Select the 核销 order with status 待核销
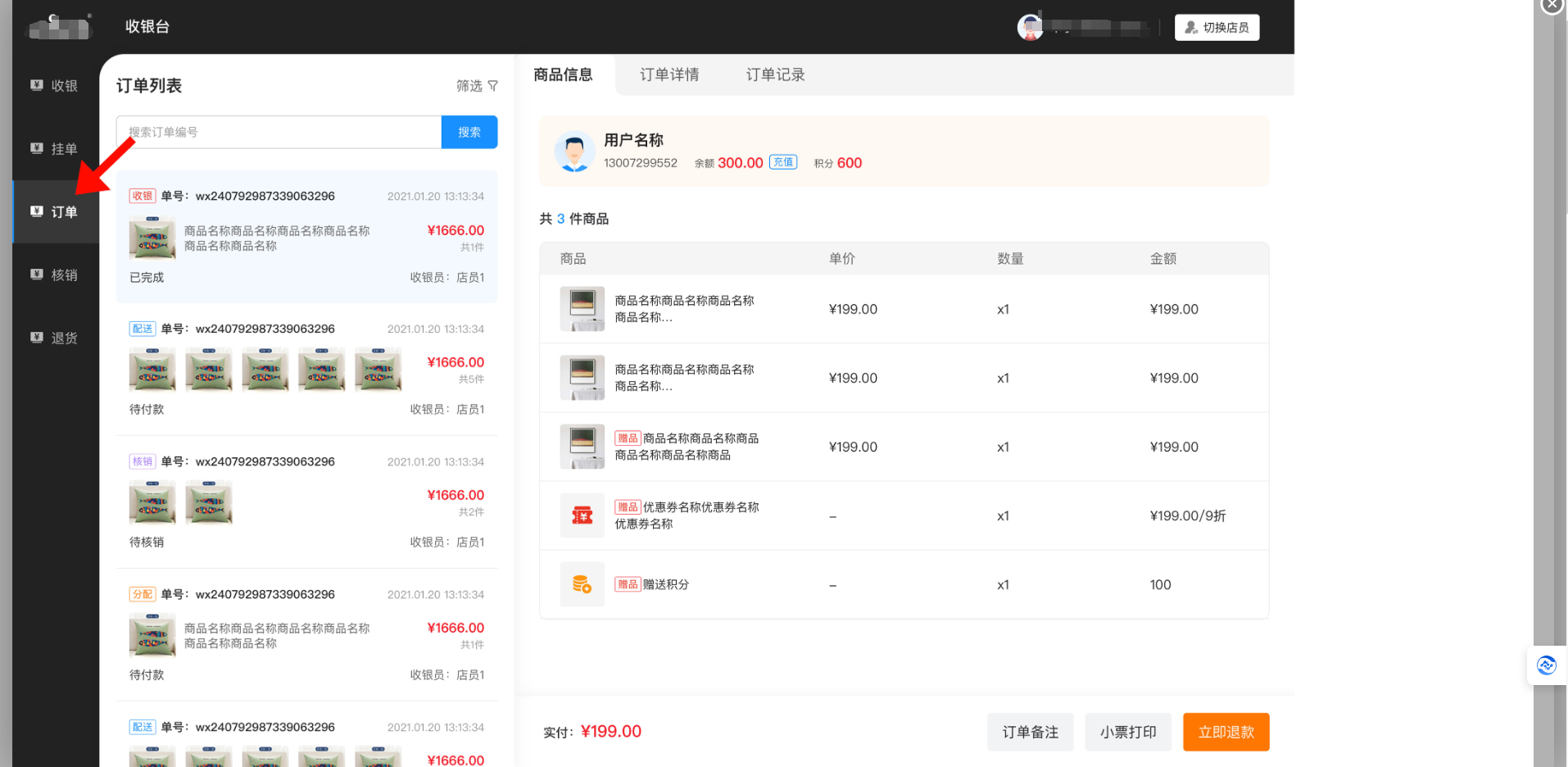Screen dimensions: 1568x767 click(x=306, y=501)
